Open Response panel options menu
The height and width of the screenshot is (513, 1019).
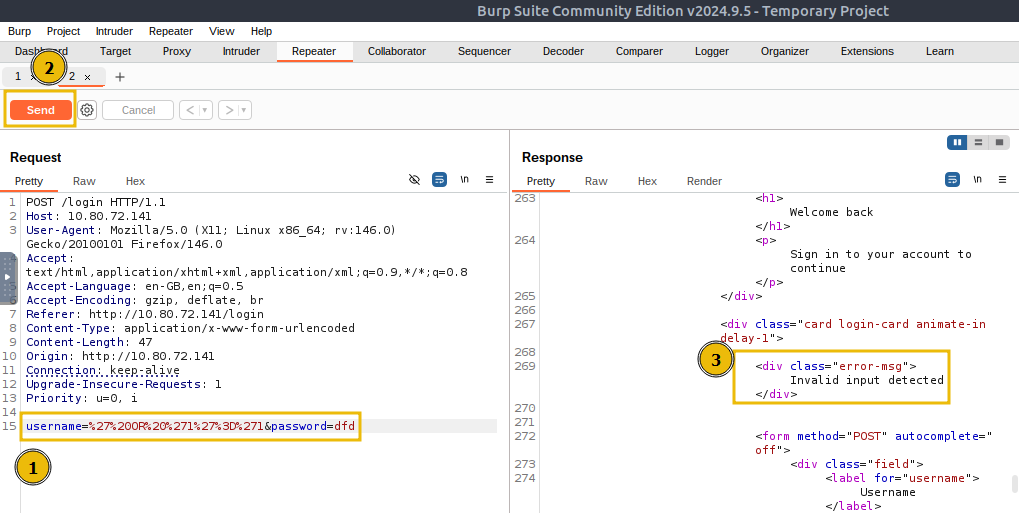click(1002, 179)
